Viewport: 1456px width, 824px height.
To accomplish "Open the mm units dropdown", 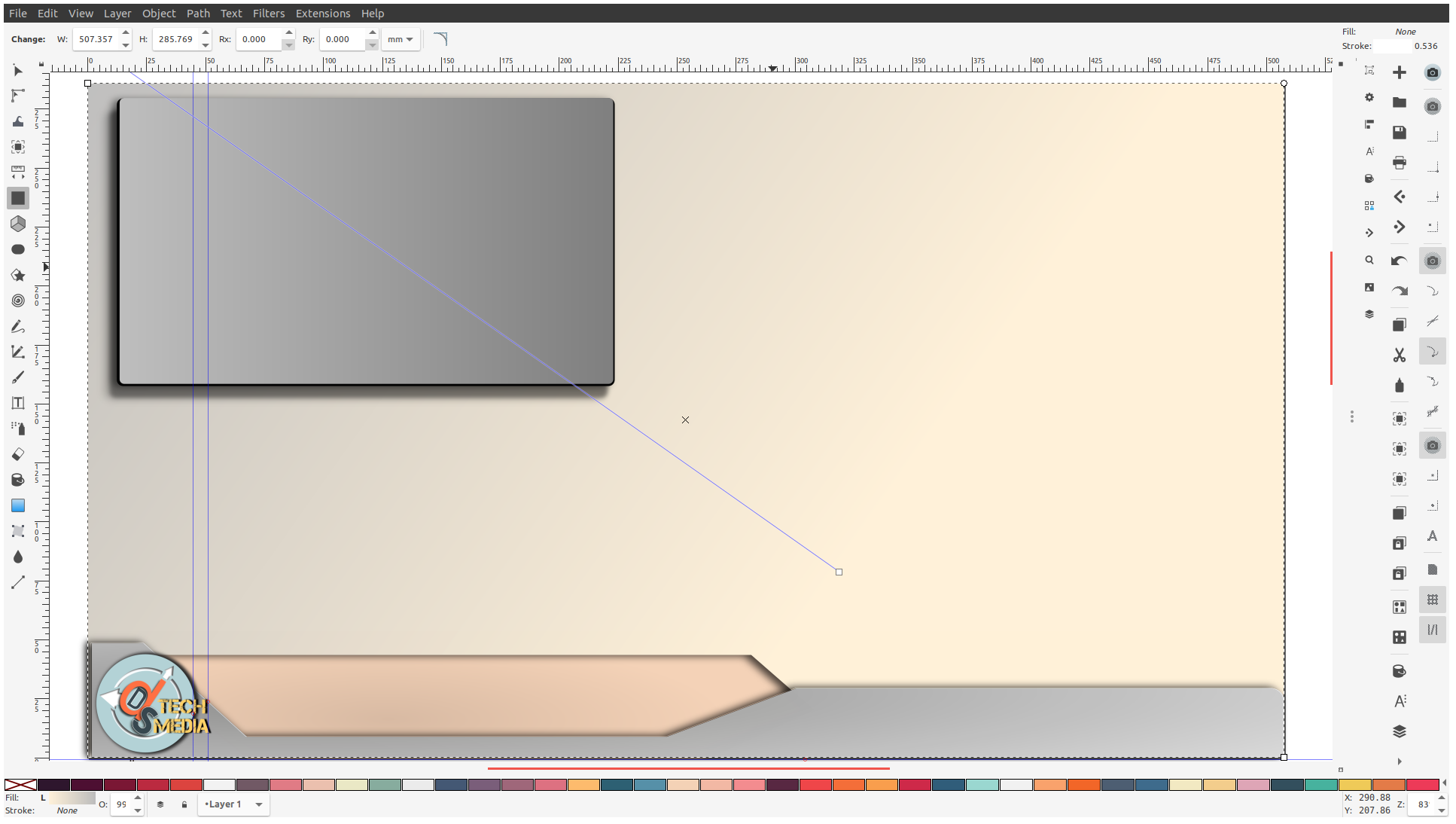I will (x=401, y=39).
